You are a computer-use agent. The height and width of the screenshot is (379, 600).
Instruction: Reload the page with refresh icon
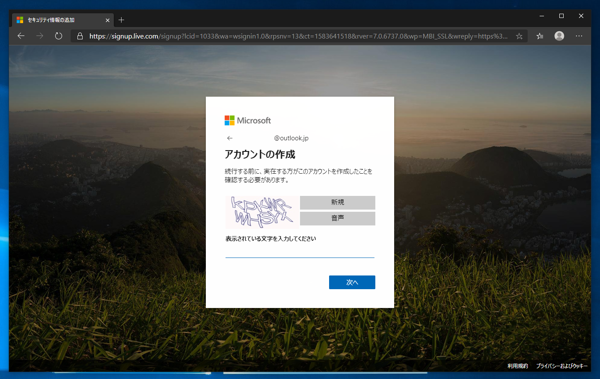[x=58, y=36]
